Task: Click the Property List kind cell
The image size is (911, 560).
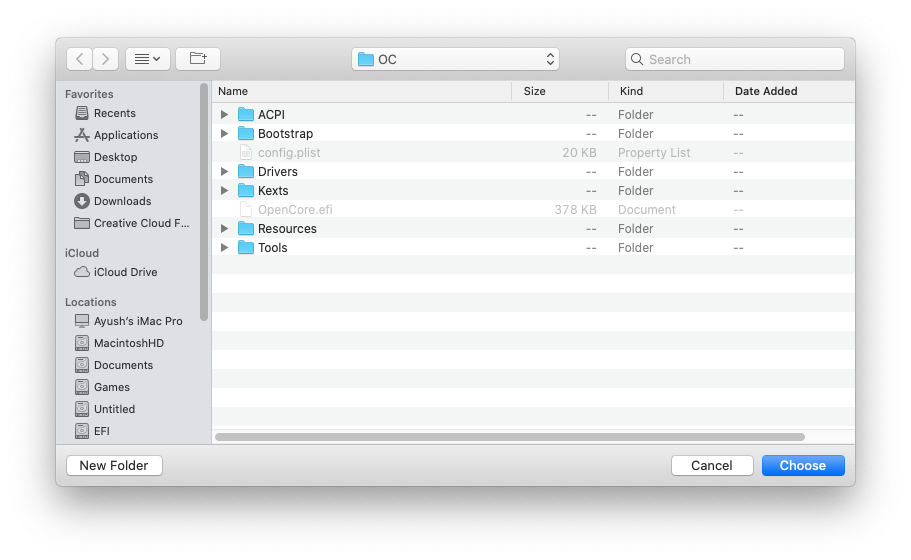Action: click(x=654, y=153)
